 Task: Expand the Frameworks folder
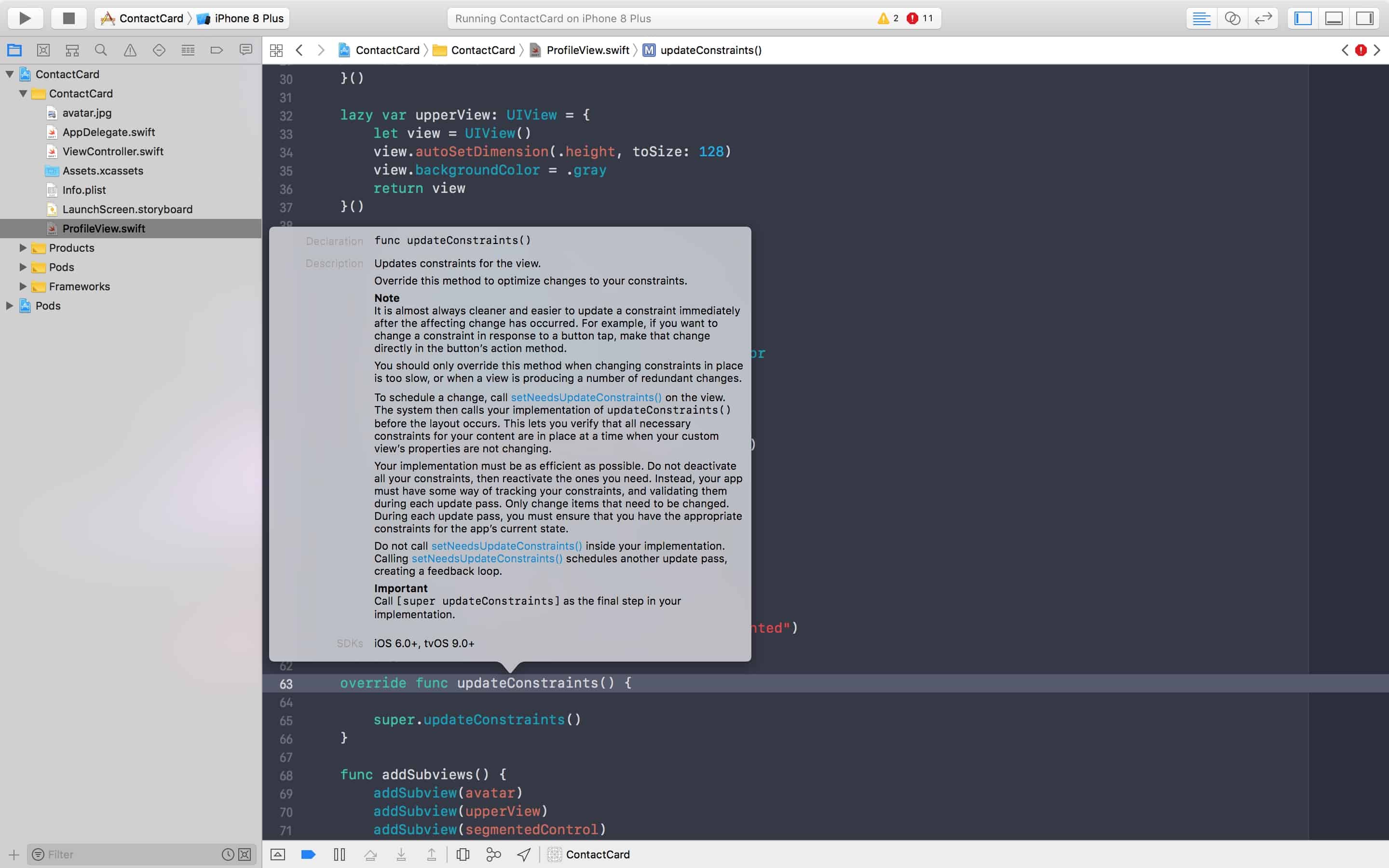click(x=23, y=286)
